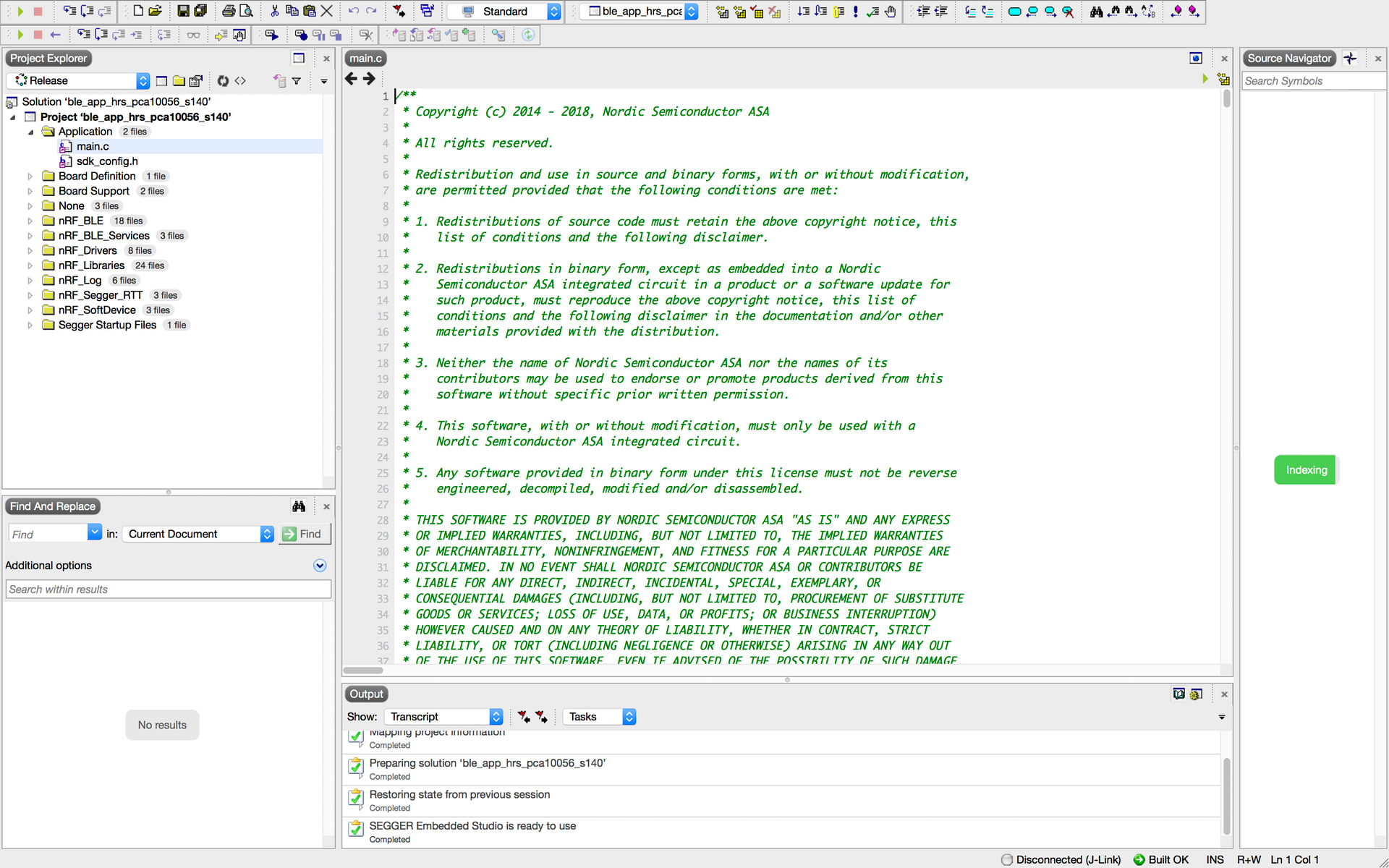The image size is (1389, 868).
Task: Collapse the nRF_BLE folder in Project Explorer
Action: (x=30, y=221)
